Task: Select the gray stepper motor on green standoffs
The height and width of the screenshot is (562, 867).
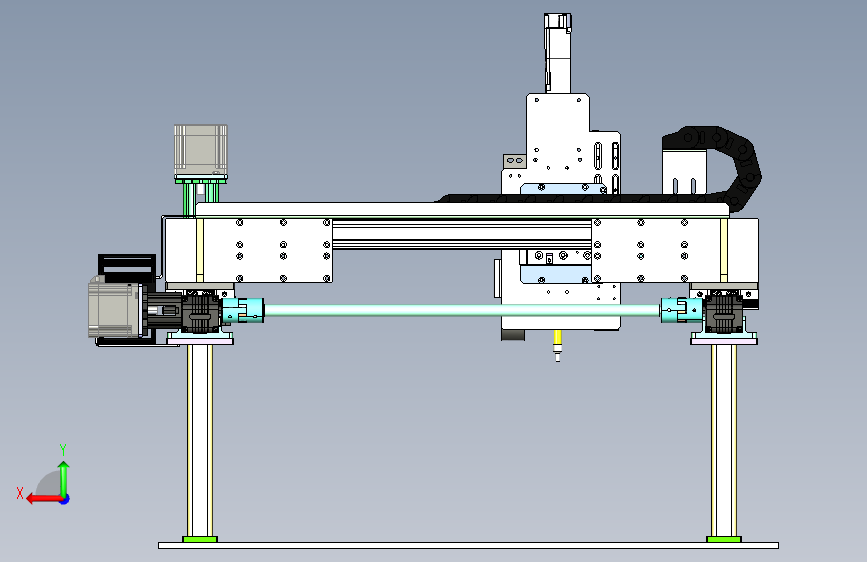Action: [x=201, y=150]
